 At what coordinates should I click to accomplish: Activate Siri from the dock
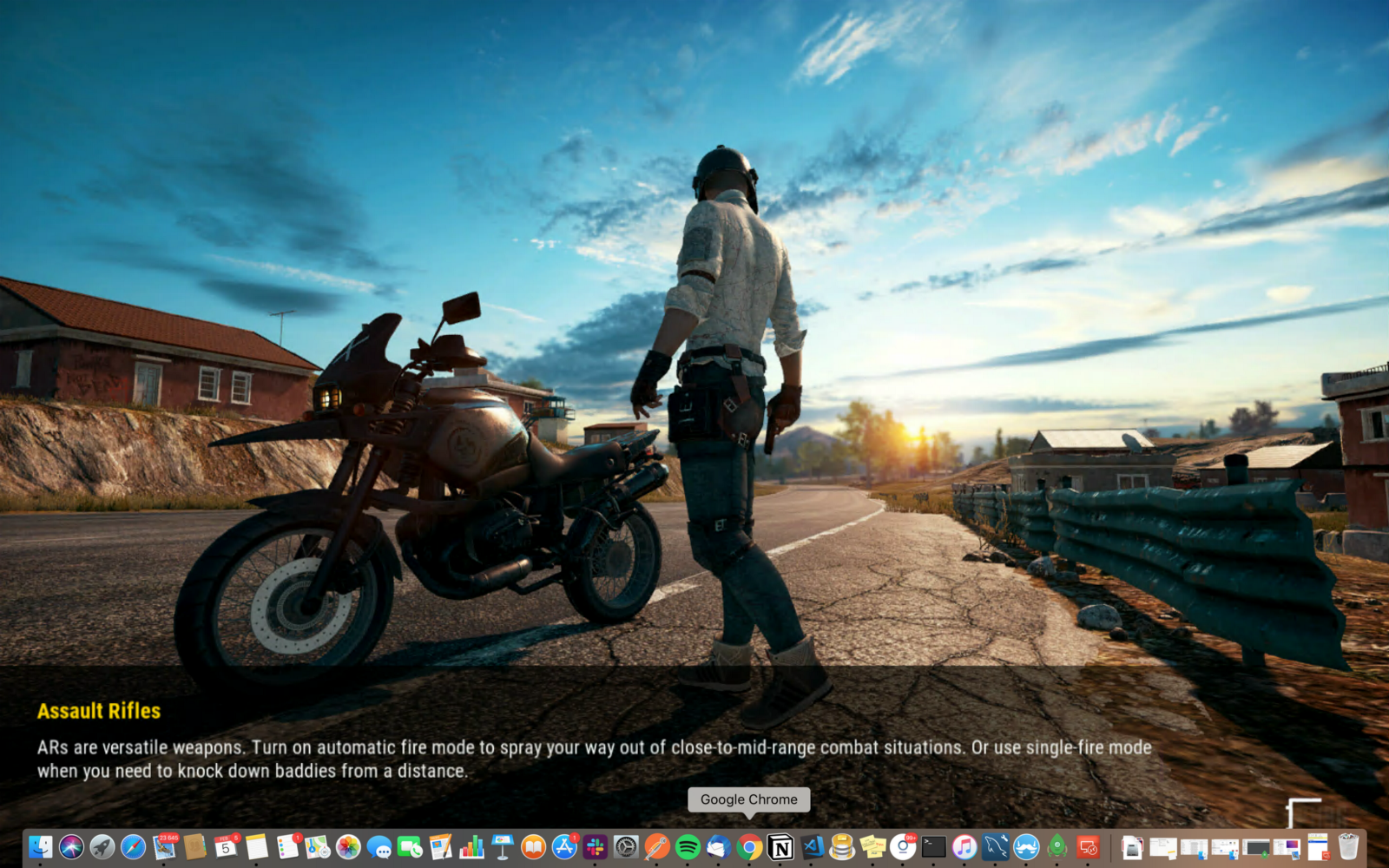tap(71, 846)
